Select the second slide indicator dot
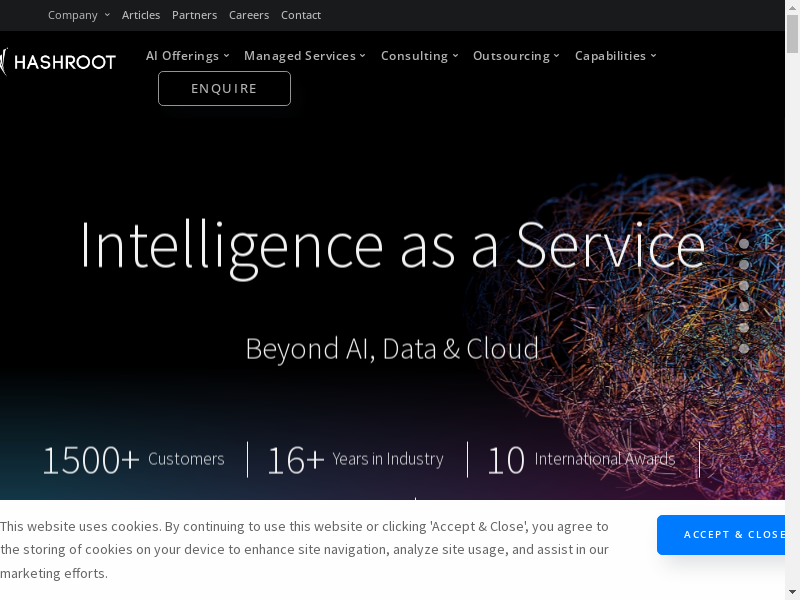 tap(744, 265)
